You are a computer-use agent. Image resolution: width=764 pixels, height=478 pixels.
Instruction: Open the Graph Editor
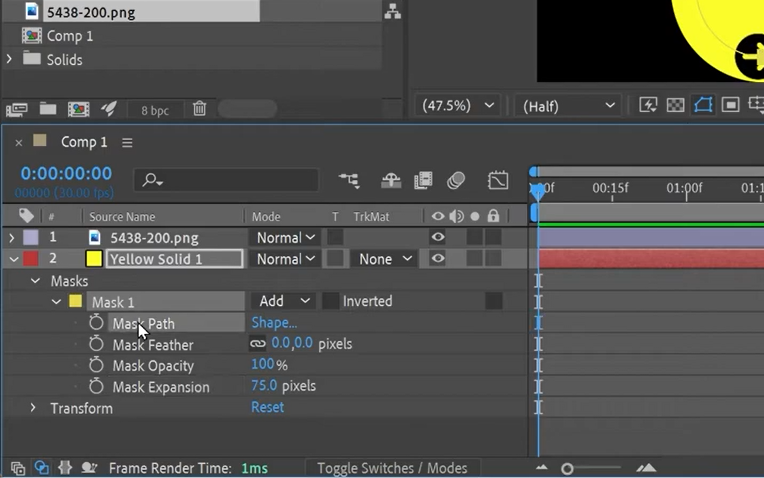498,180
